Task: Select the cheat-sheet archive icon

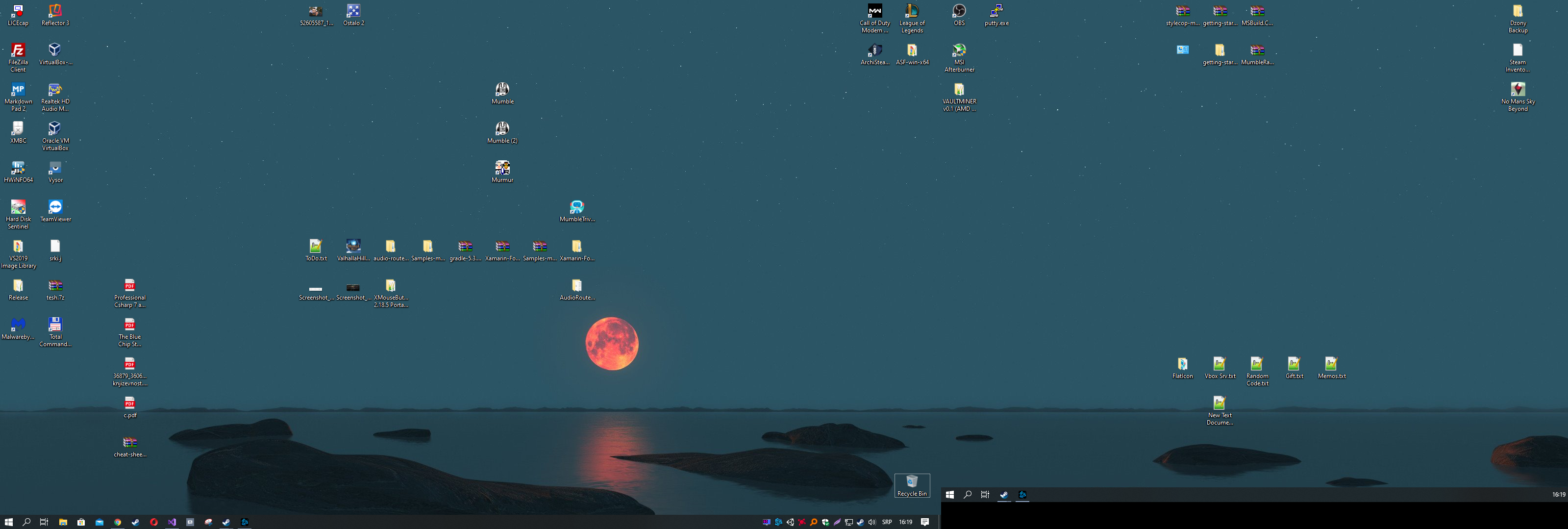Action: (x=130, y=447)
